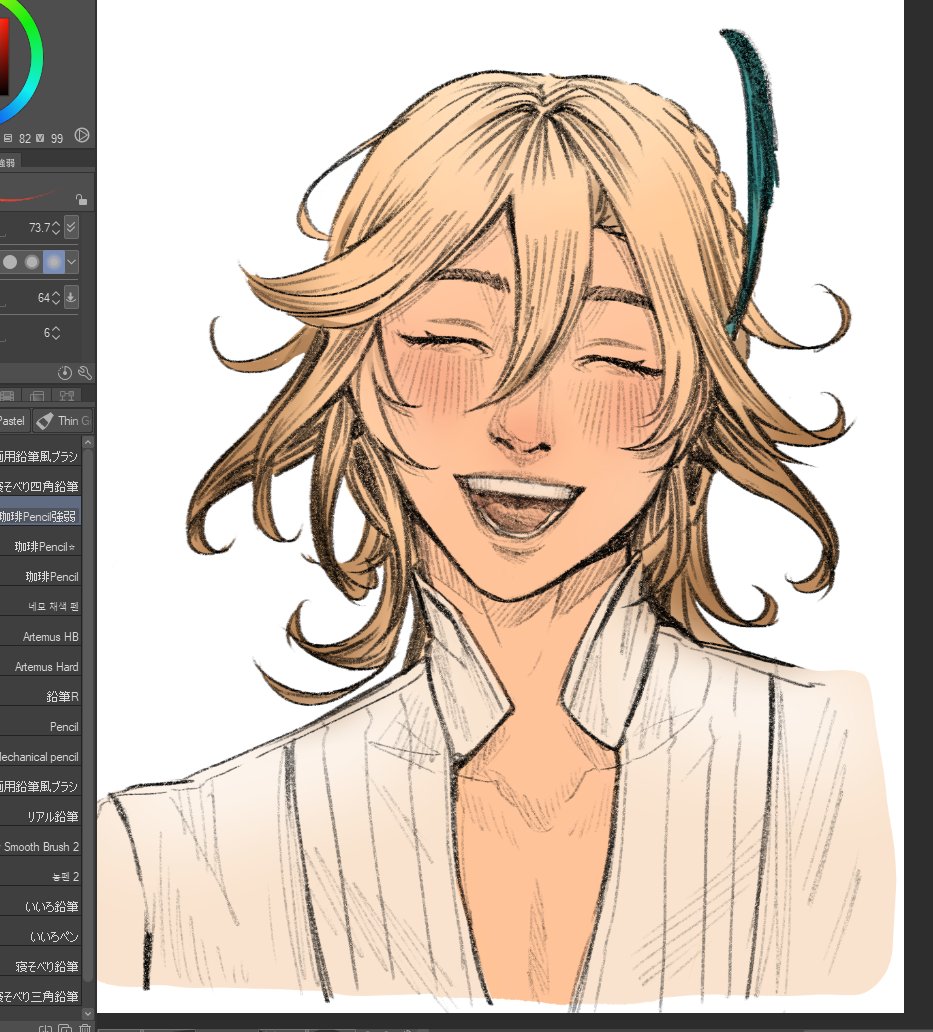Click the brush size 73.7 stepper arrows

coord(55,228)
